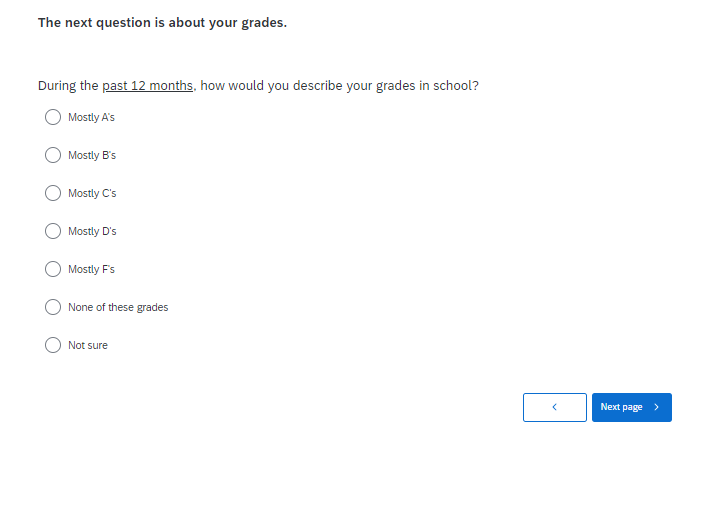Viewport: 715px width, 511px height.
Task: Pick the Mostly C's radio button
Action: (53, 193)
